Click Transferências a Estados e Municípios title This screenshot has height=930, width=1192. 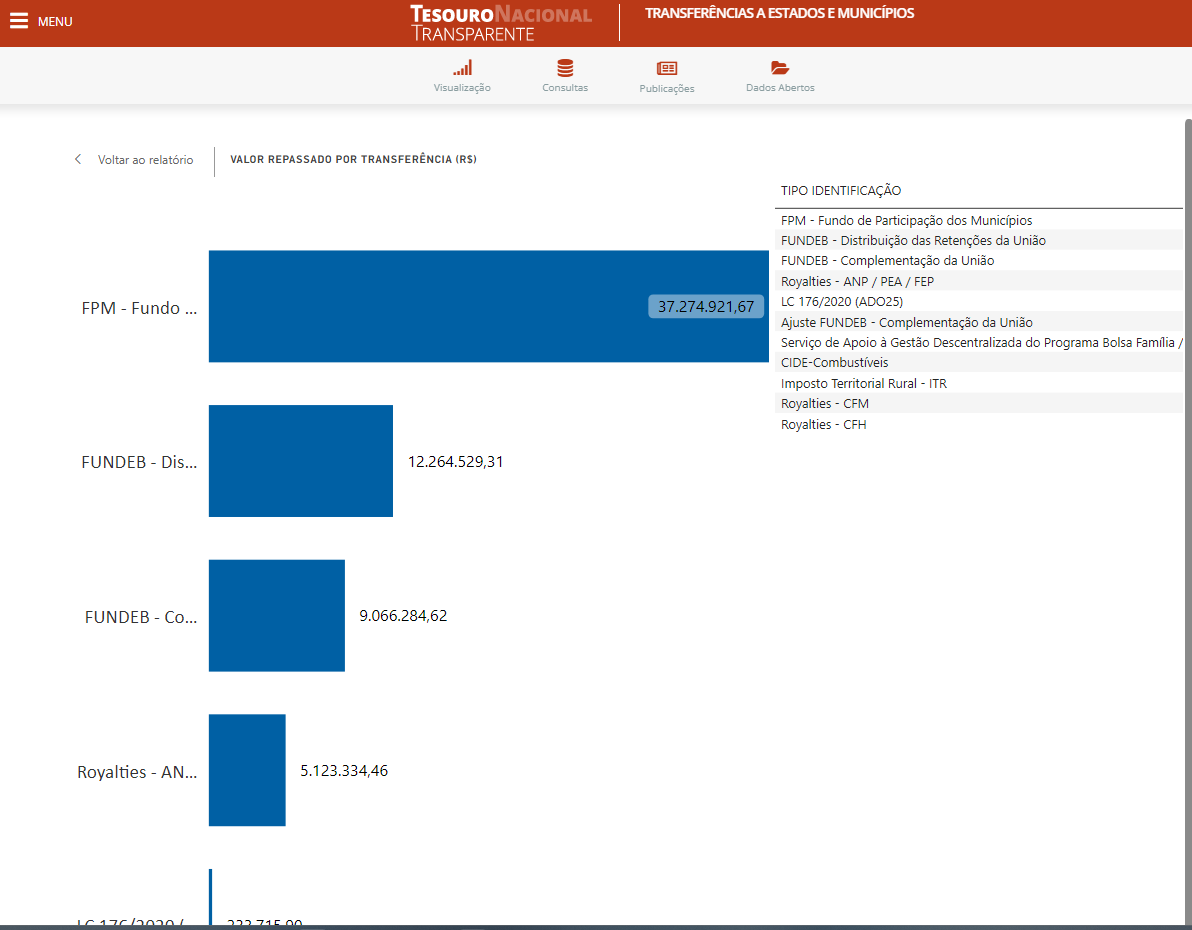click(779, 14)
